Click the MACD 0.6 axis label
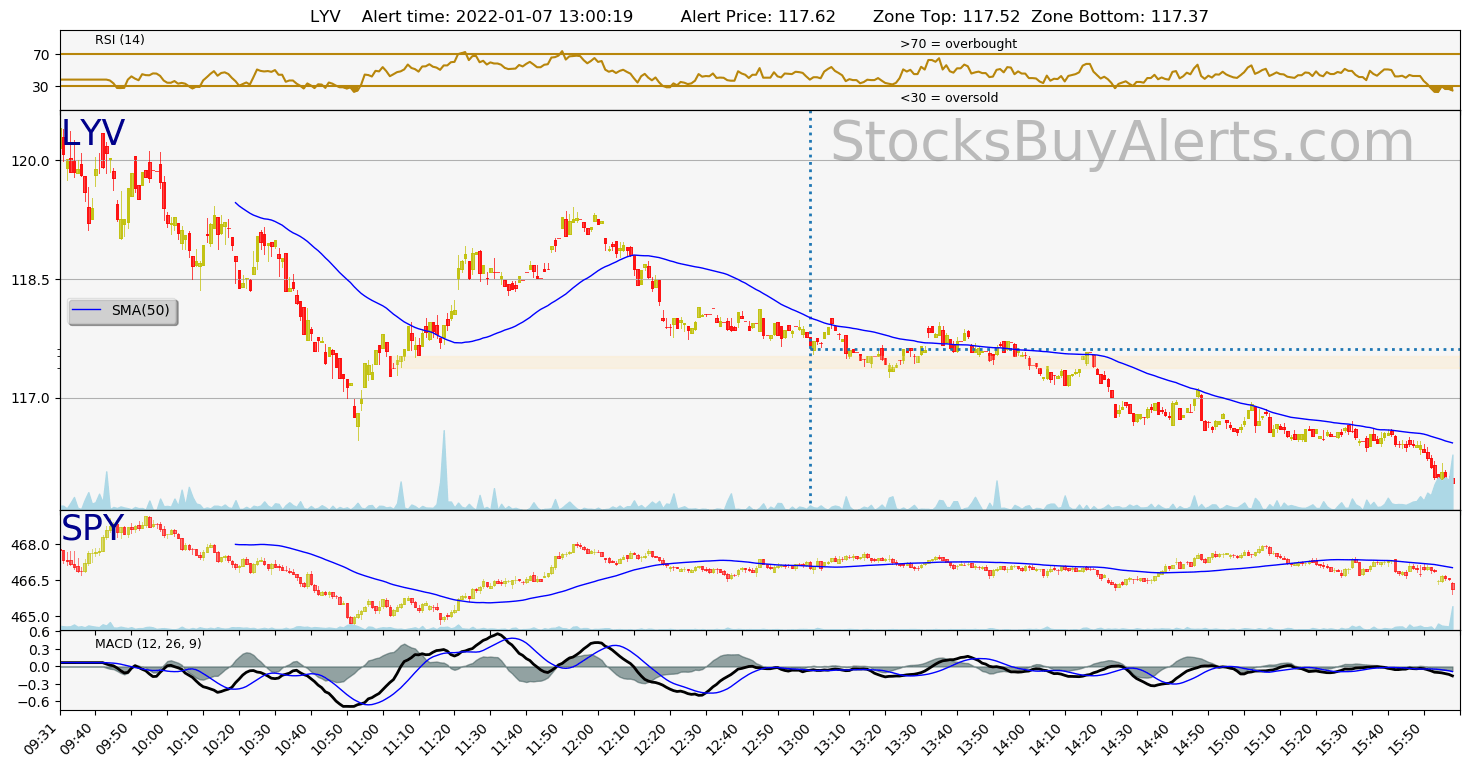 click(40, 632)
